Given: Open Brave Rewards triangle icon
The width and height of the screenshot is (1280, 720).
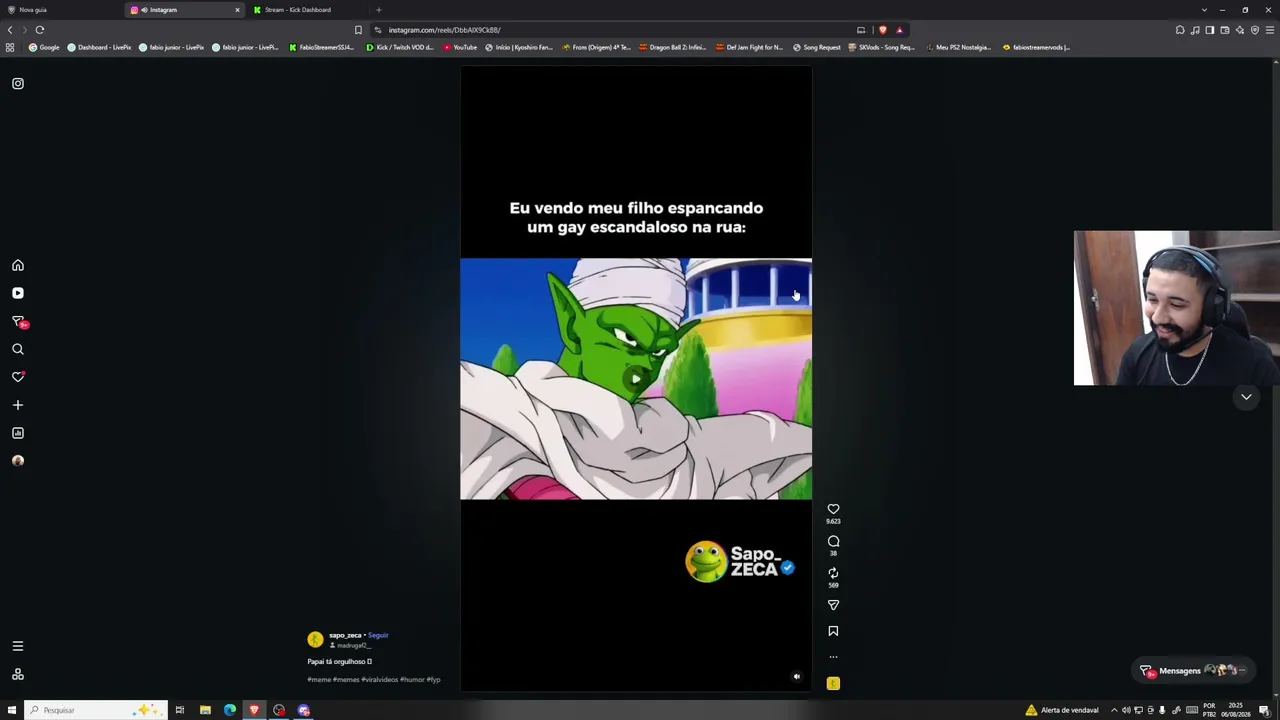Looking at the screenshot, I should tap(899, 30).
